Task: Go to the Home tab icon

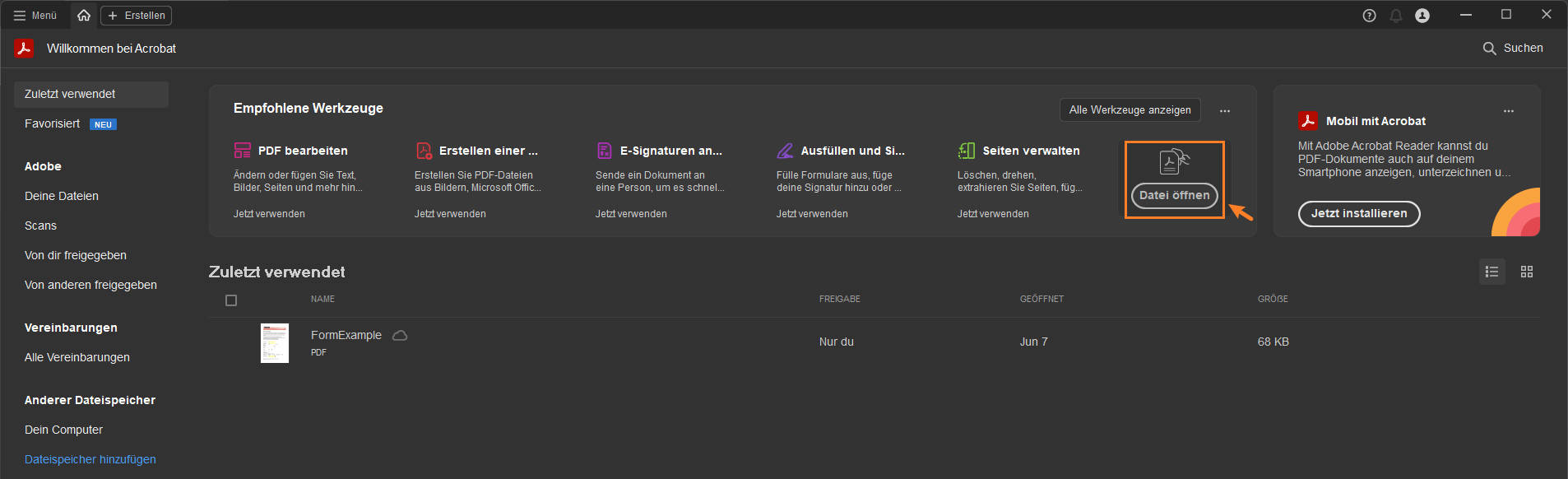Action: 84,16
